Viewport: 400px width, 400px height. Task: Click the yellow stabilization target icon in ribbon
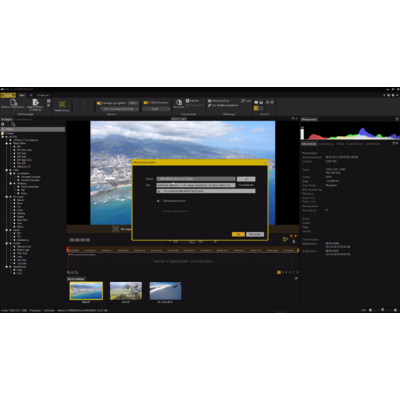62,104
